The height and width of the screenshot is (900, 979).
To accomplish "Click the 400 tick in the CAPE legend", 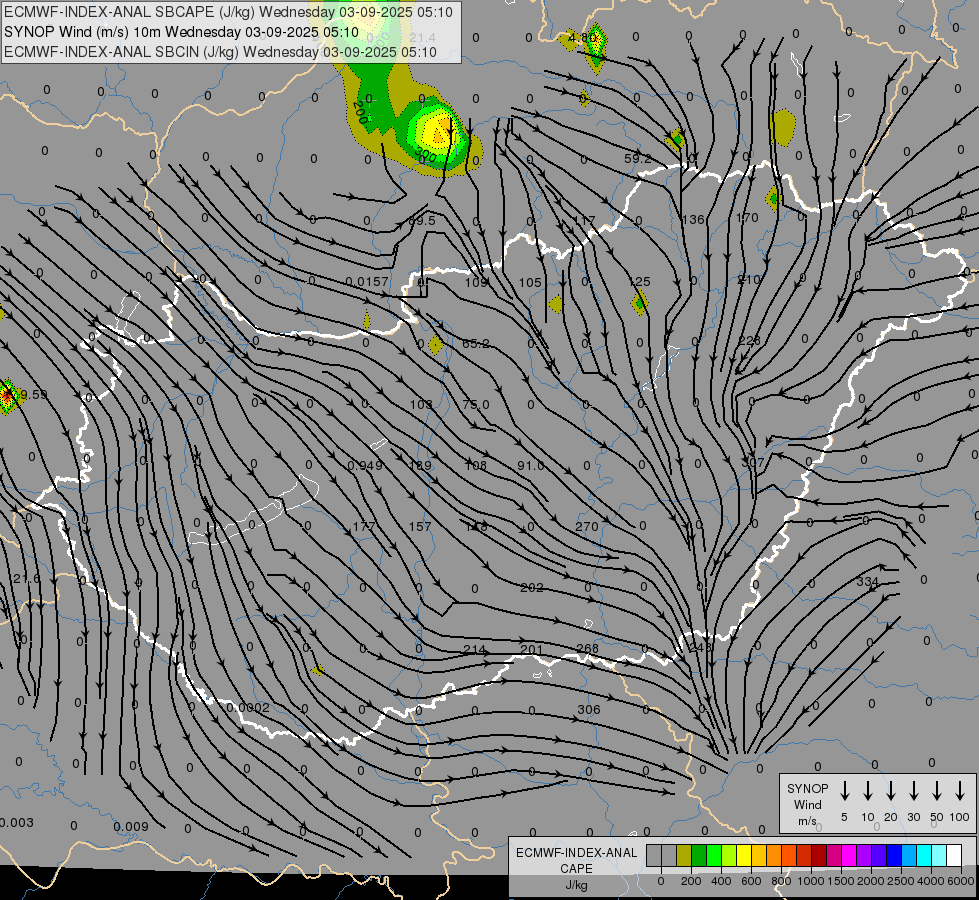I will (x=721, y=881).
